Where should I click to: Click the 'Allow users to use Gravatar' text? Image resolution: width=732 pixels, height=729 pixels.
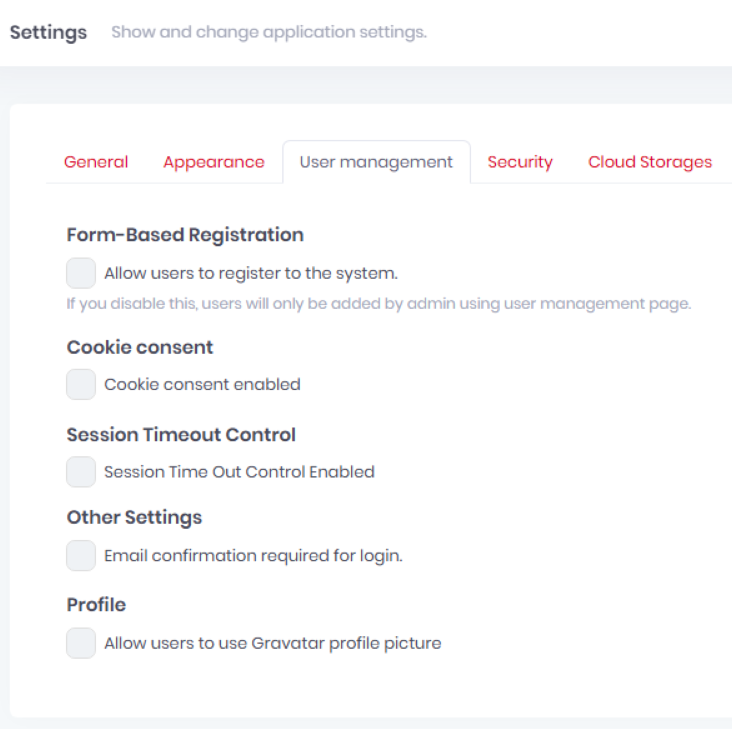273,644
